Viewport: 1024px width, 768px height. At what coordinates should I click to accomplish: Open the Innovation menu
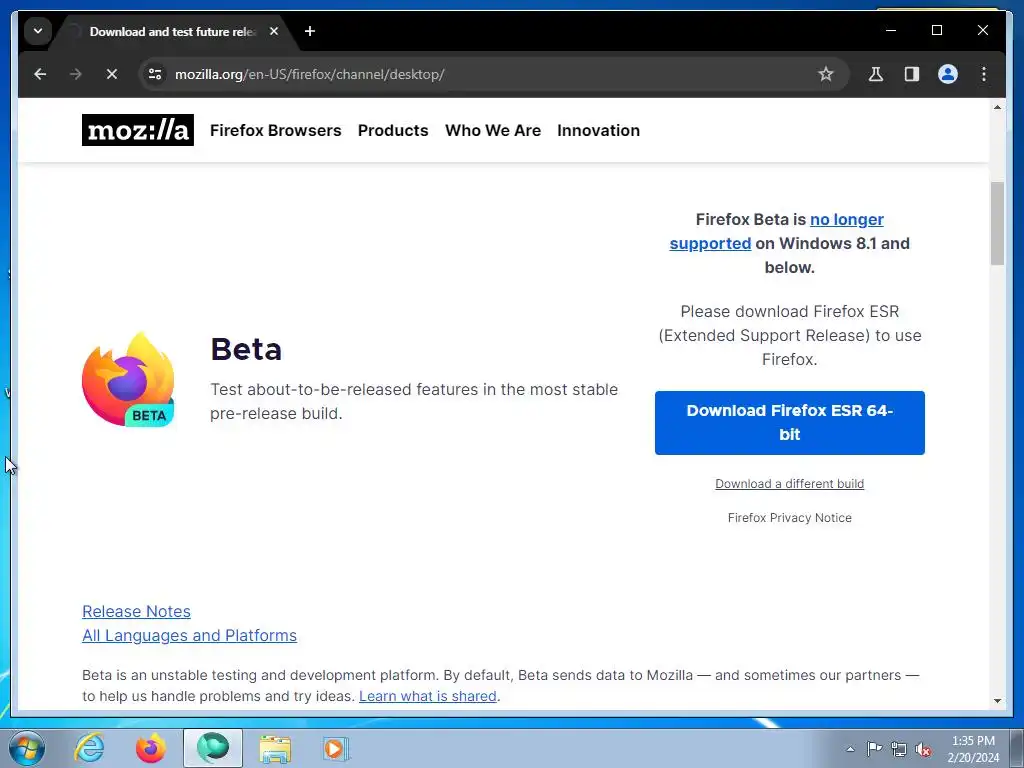tap(598, 131)
